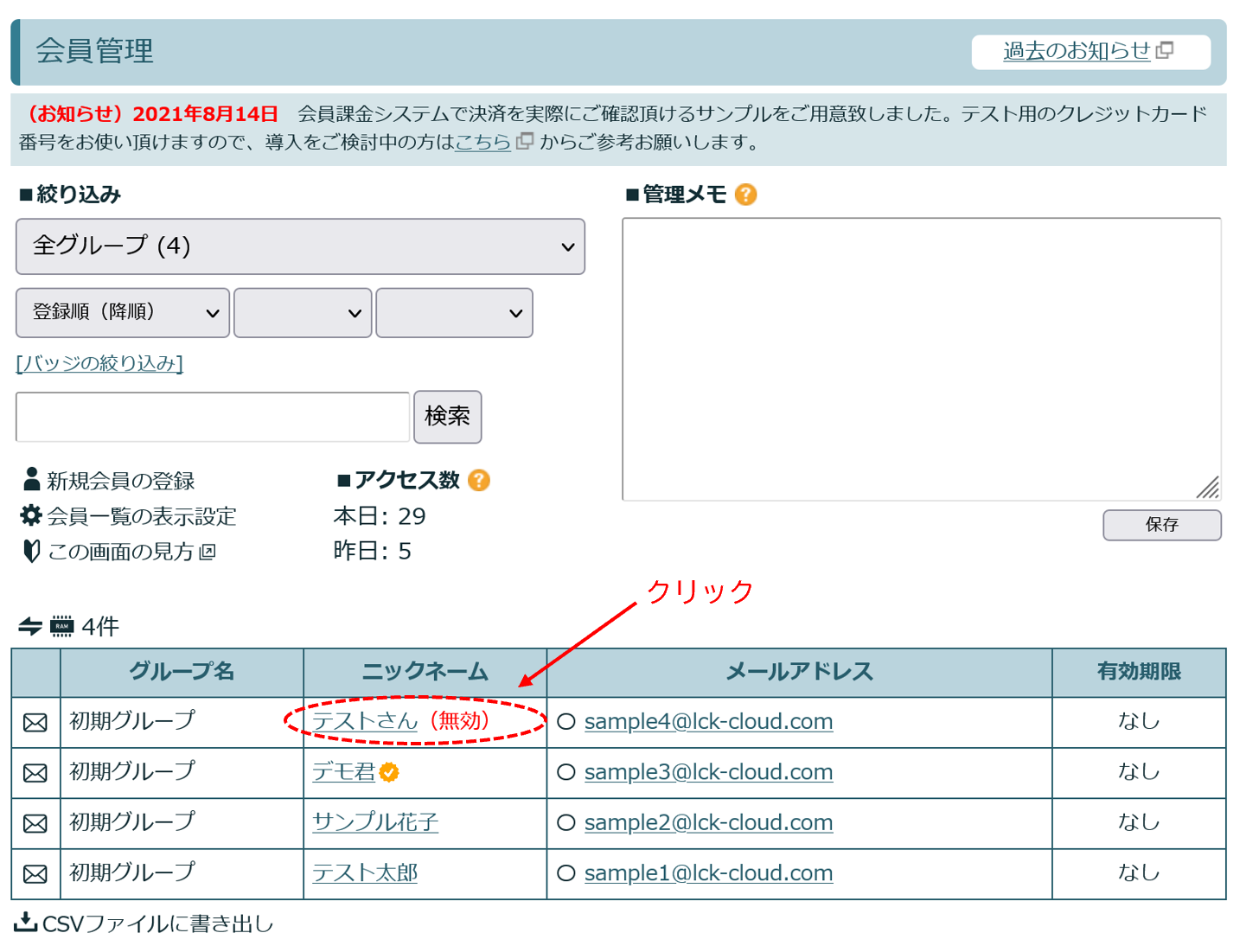Toggle the circle beside sample4@lck-cloud.com
The height and width of the screenshot is (952, 1246).
(566, 721)
